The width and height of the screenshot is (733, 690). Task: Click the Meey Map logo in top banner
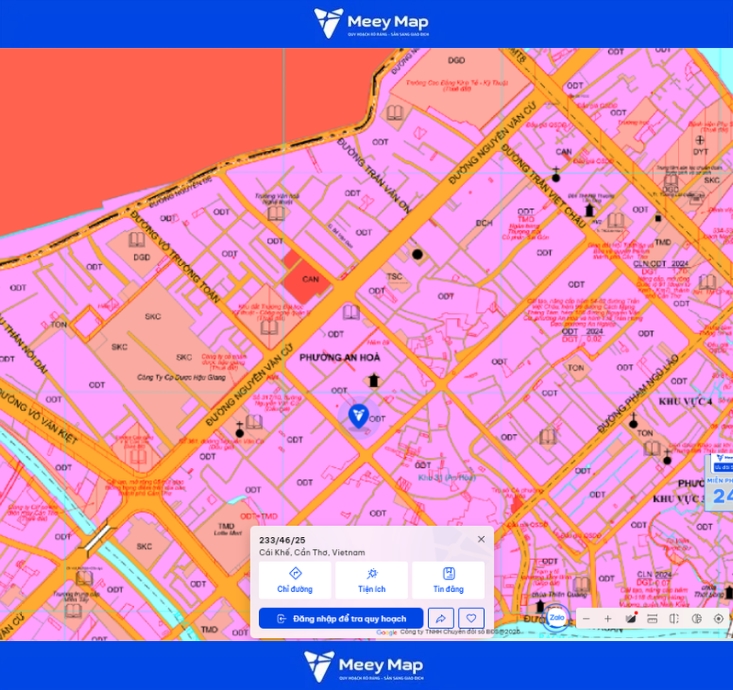pyautogui.click(x=371, y=23)
